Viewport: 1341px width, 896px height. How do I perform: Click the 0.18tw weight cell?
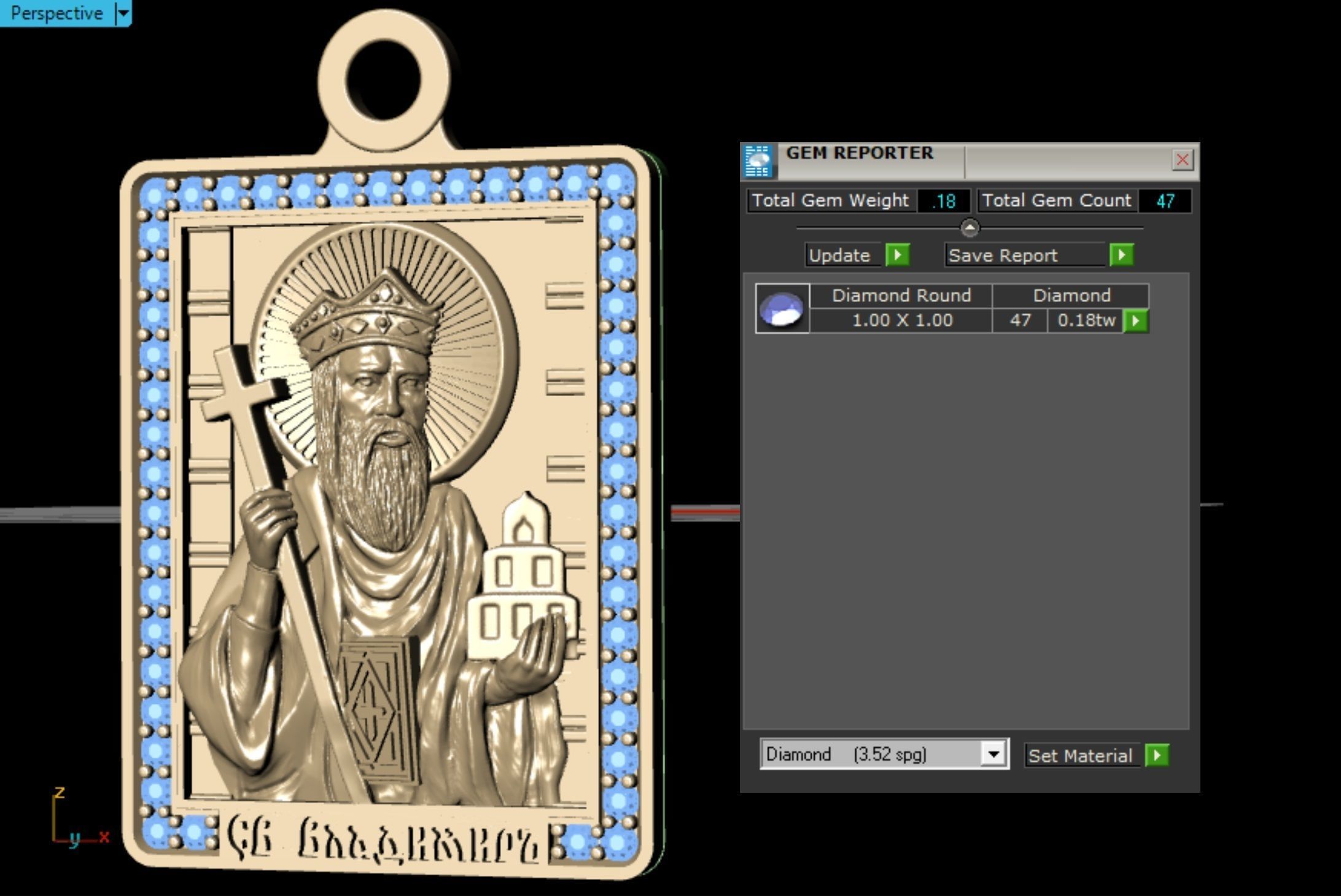coord(1086,321)
